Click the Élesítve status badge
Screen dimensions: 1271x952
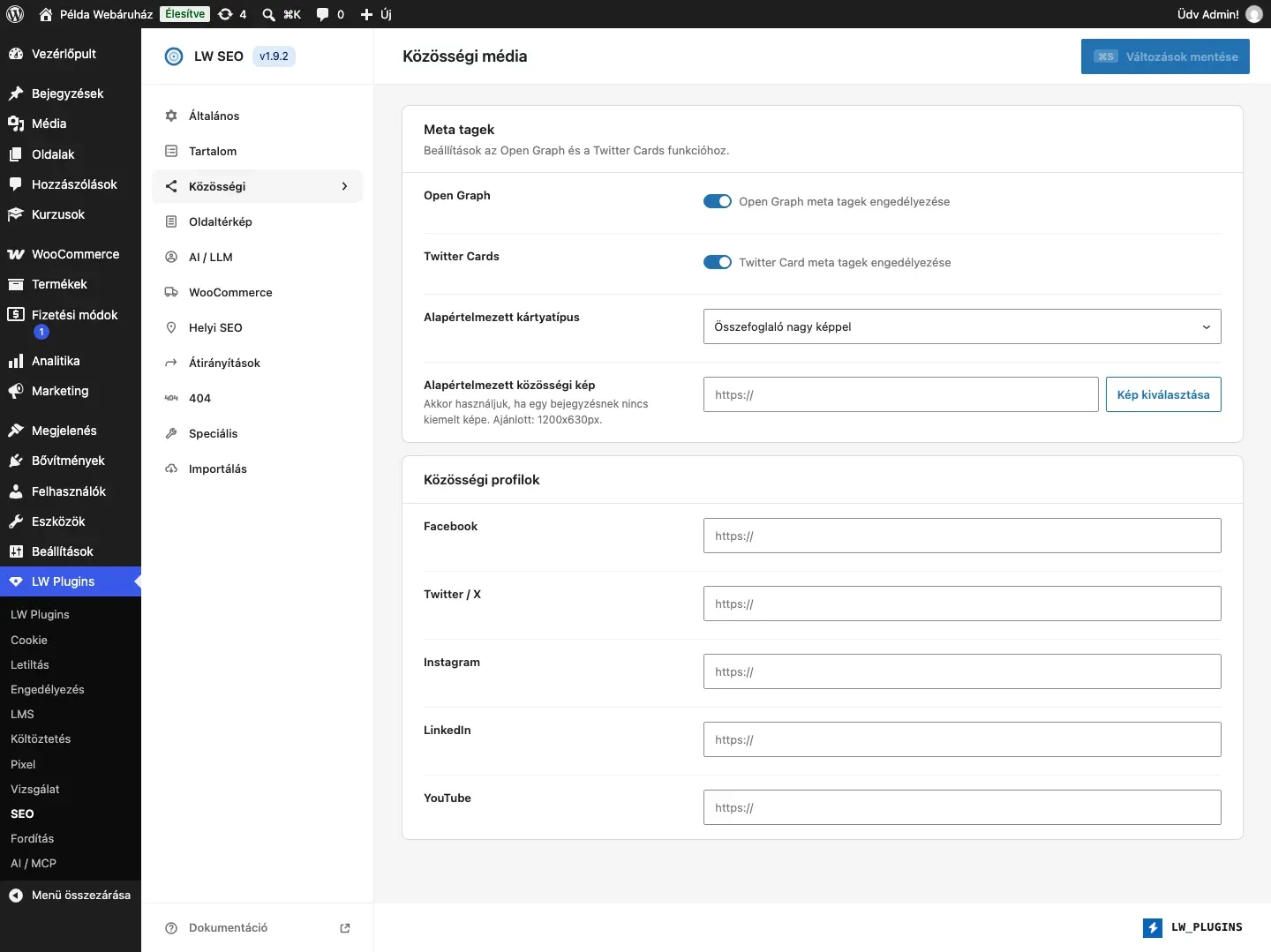click(184, 14)
